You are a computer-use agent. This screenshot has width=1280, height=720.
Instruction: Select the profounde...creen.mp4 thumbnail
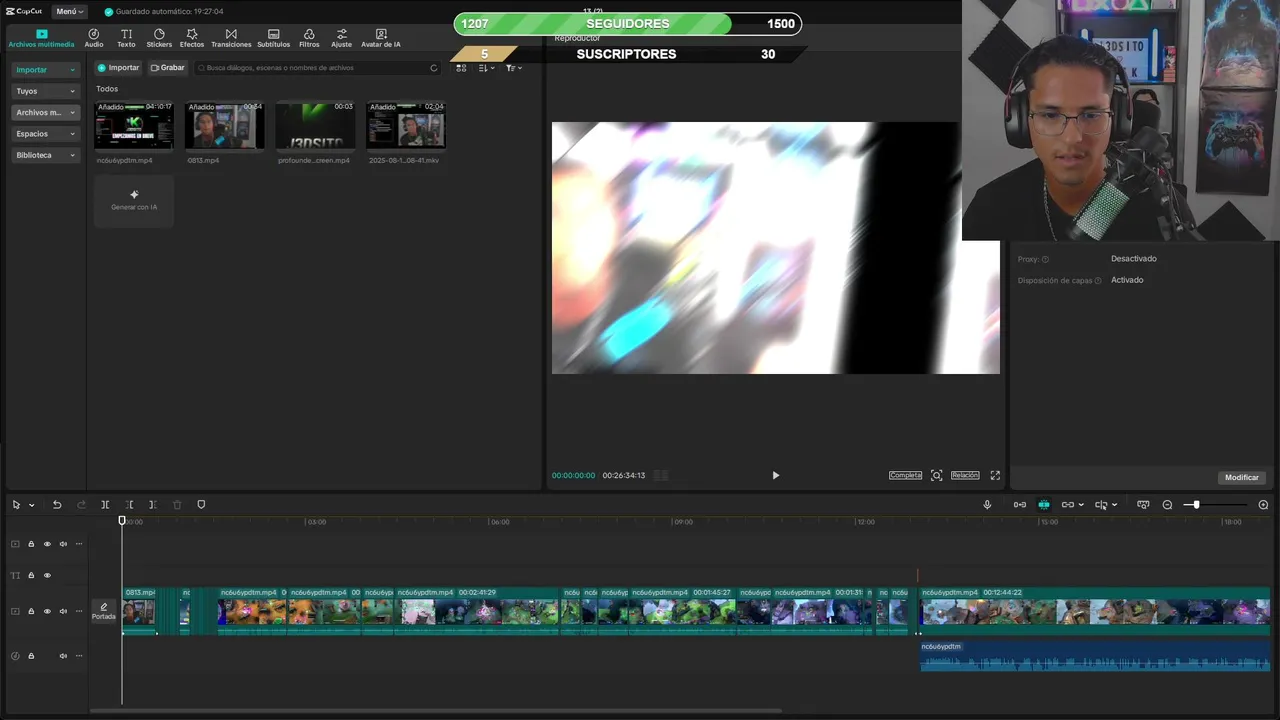315,125
